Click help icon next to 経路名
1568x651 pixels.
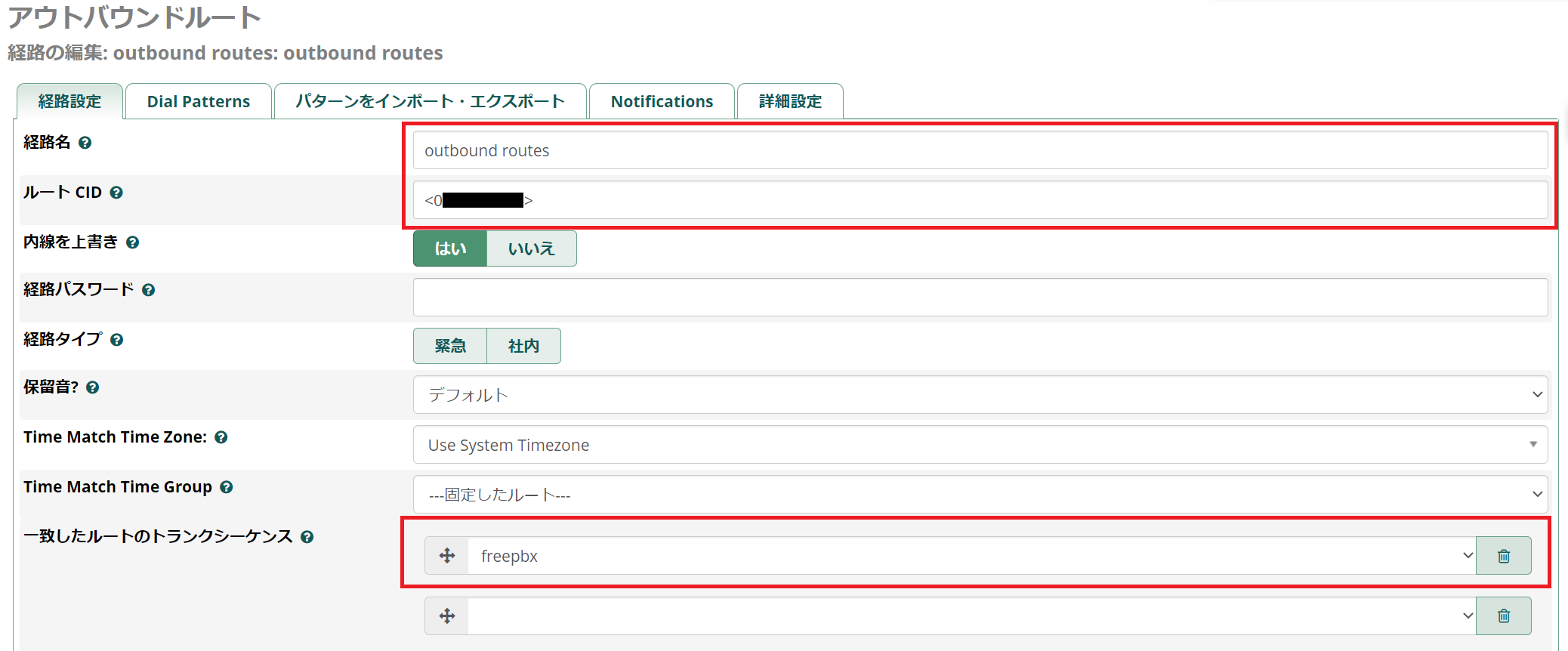pos(85,143)
